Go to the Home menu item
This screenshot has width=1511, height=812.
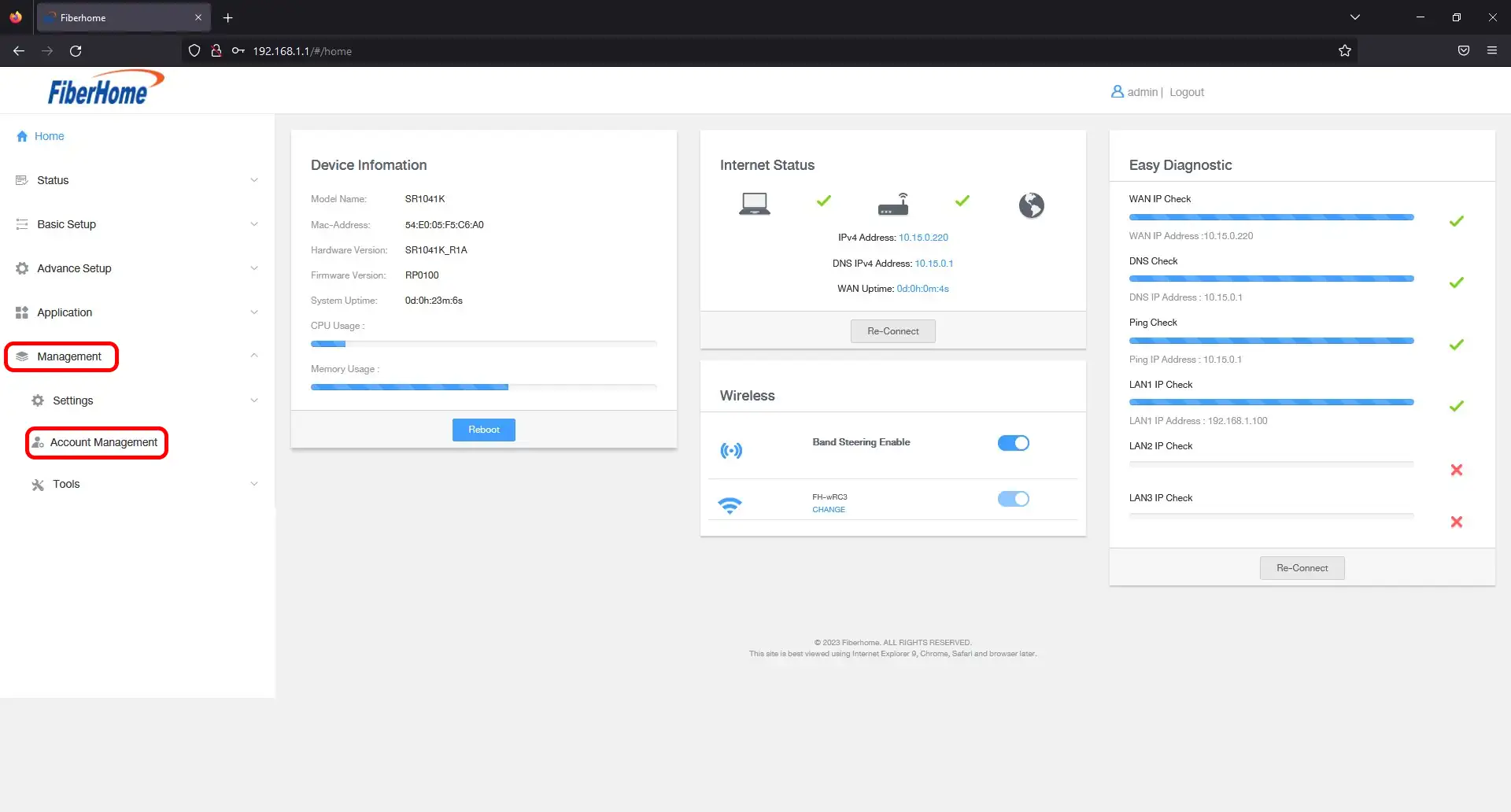[49, 136]
